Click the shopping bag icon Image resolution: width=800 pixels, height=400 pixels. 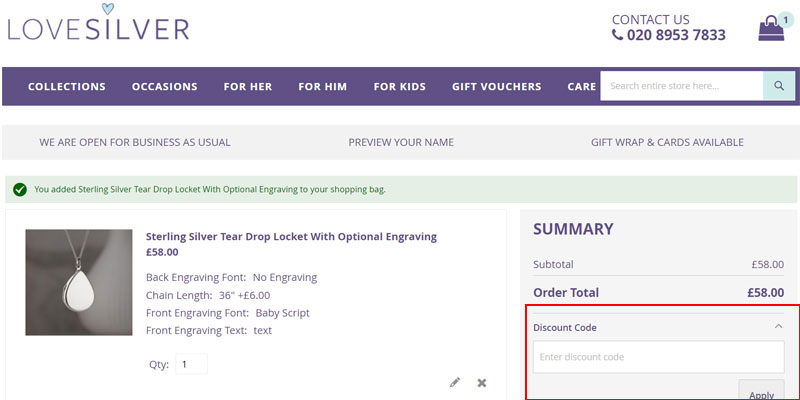(771, 28)
